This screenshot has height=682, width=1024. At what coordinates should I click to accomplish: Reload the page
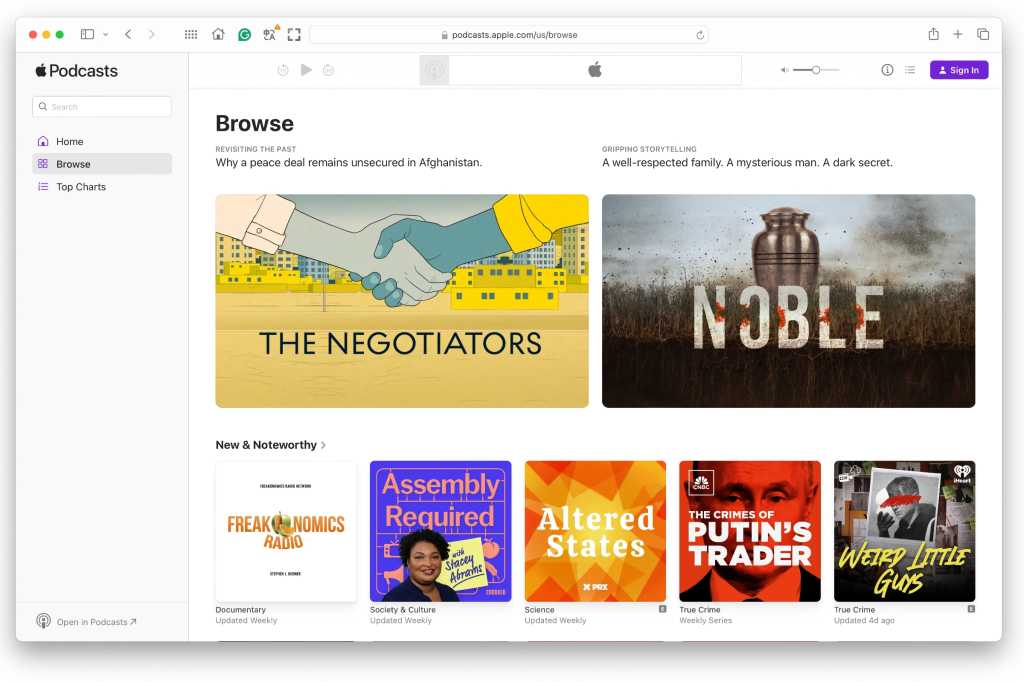(700, 35)
